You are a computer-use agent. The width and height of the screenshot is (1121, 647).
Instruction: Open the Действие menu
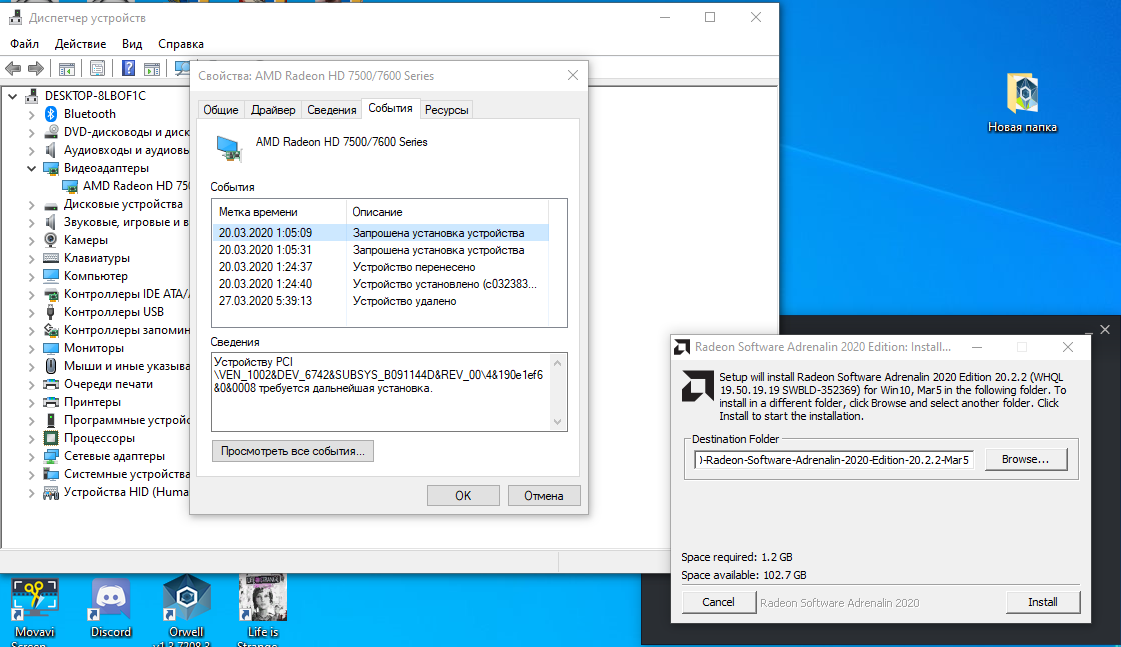(x=80, y=44)
